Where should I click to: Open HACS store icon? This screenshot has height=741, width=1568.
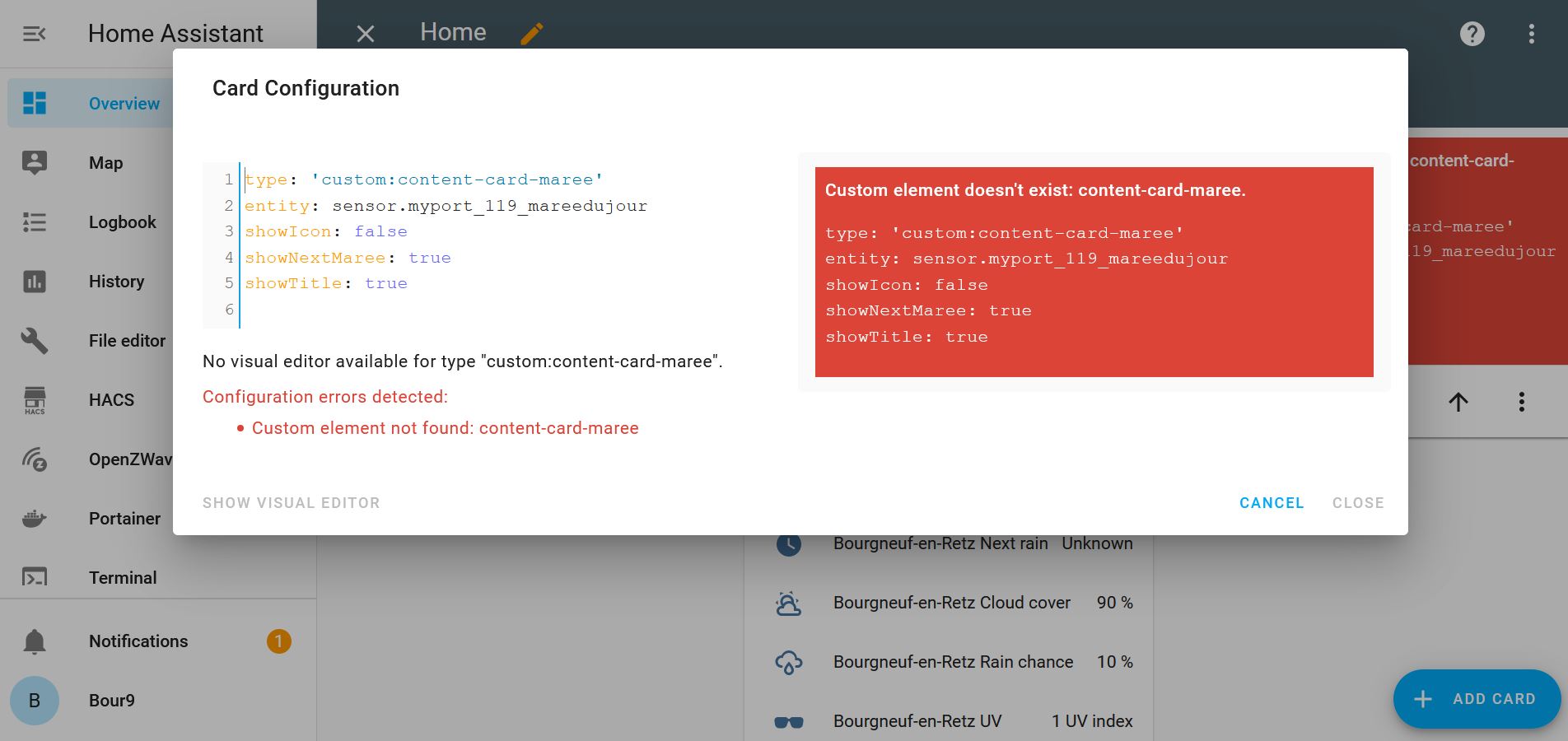coord(35,400)
